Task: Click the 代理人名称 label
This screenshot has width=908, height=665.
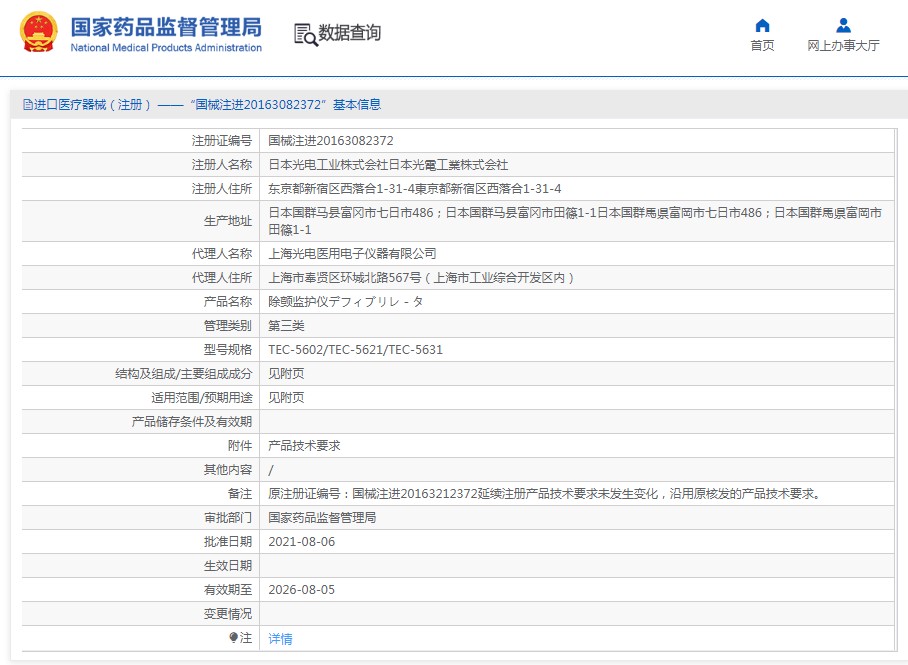Action: (222, 254)
